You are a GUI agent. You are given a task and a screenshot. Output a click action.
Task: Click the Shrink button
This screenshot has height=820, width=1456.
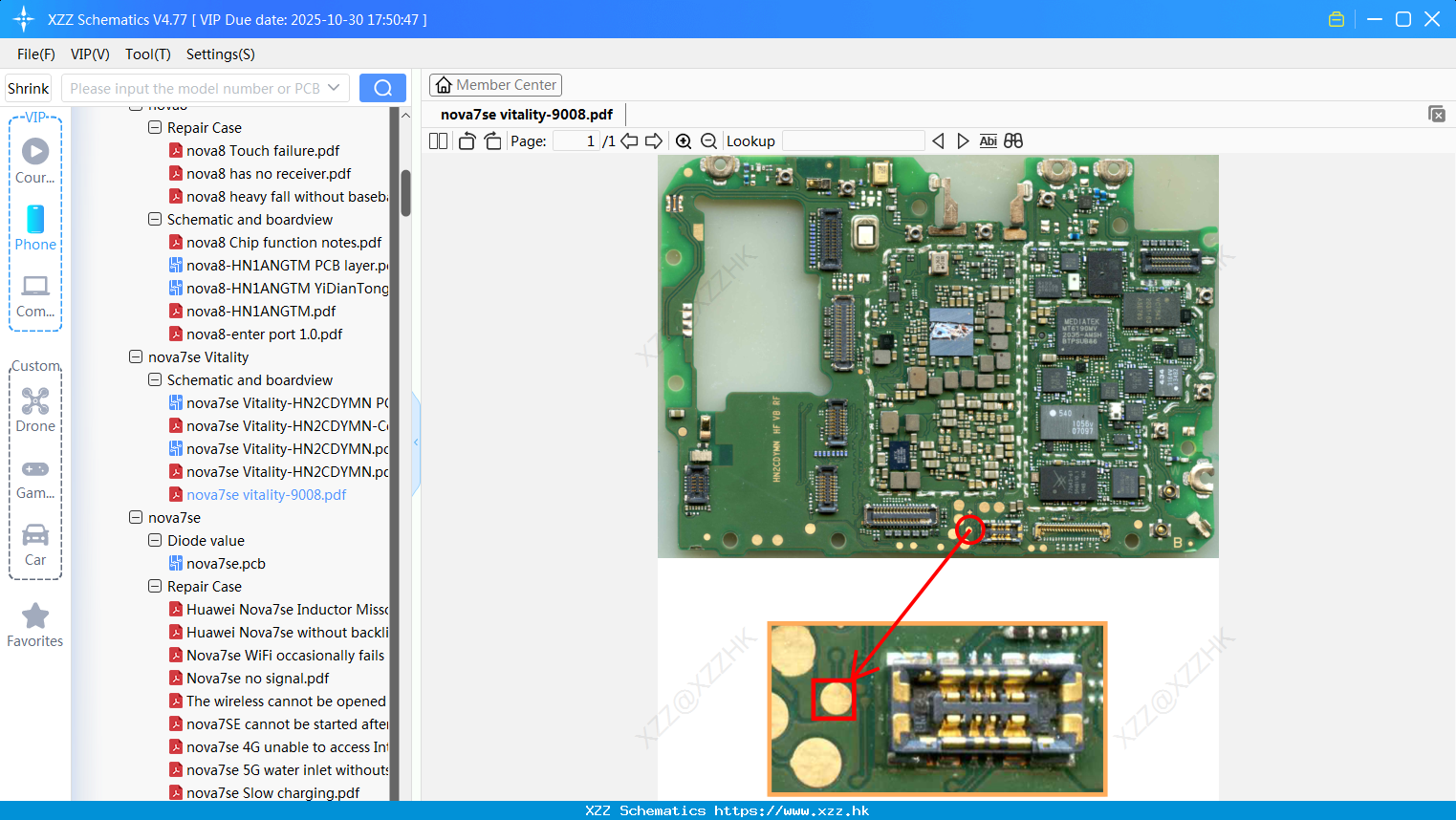[x=29, y=88]
